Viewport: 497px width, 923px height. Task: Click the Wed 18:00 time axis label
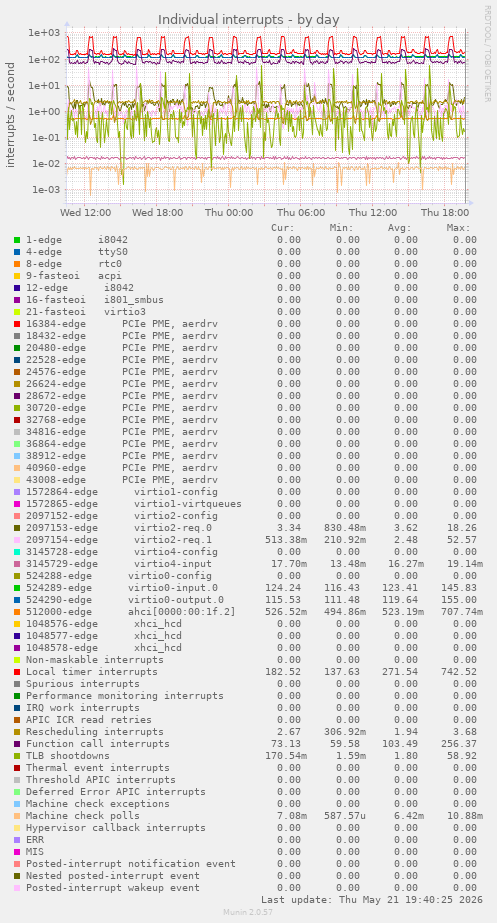[157, 213]
